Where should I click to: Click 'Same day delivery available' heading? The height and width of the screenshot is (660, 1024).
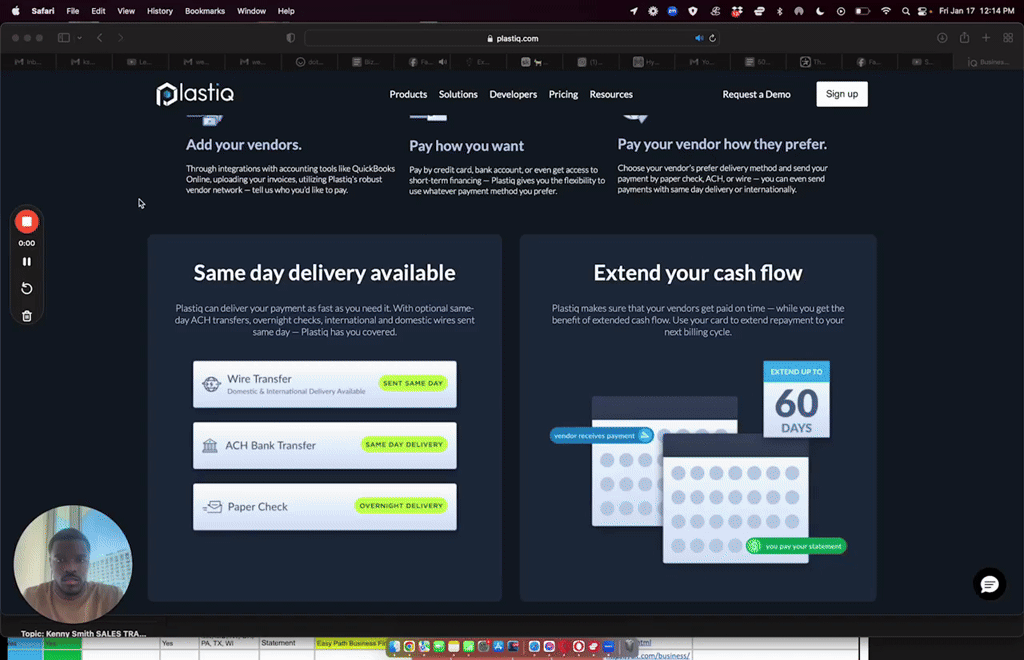coord(325,273)
